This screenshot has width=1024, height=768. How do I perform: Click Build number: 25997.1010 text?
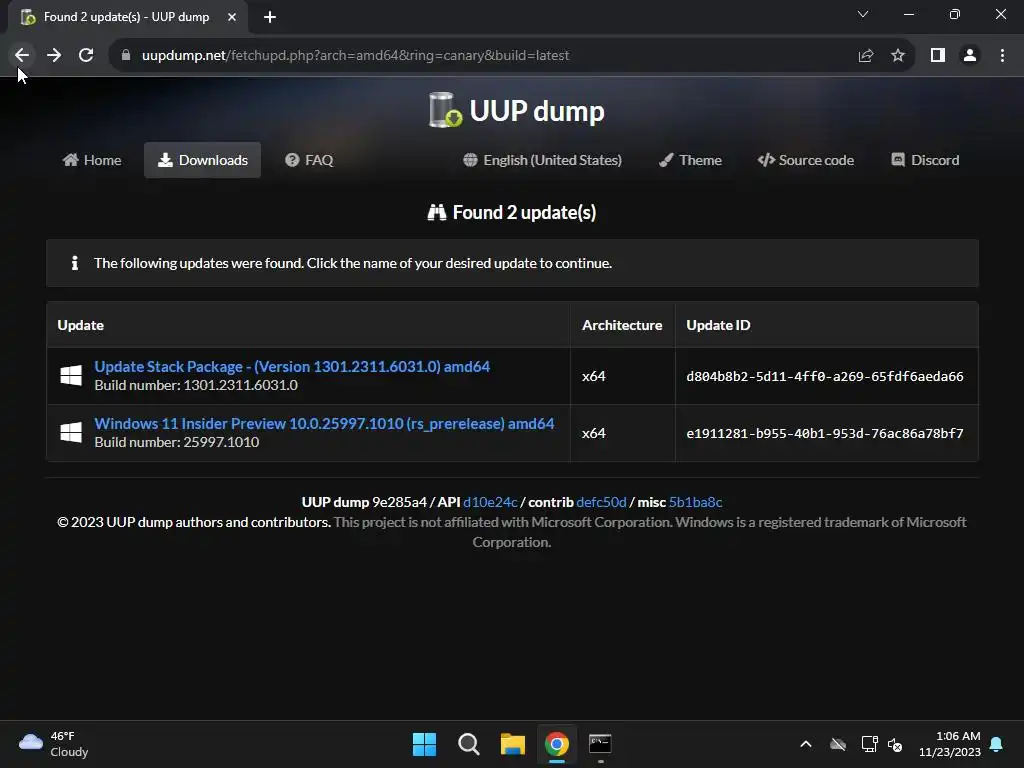pyautogui.click(x=177, y=442)
